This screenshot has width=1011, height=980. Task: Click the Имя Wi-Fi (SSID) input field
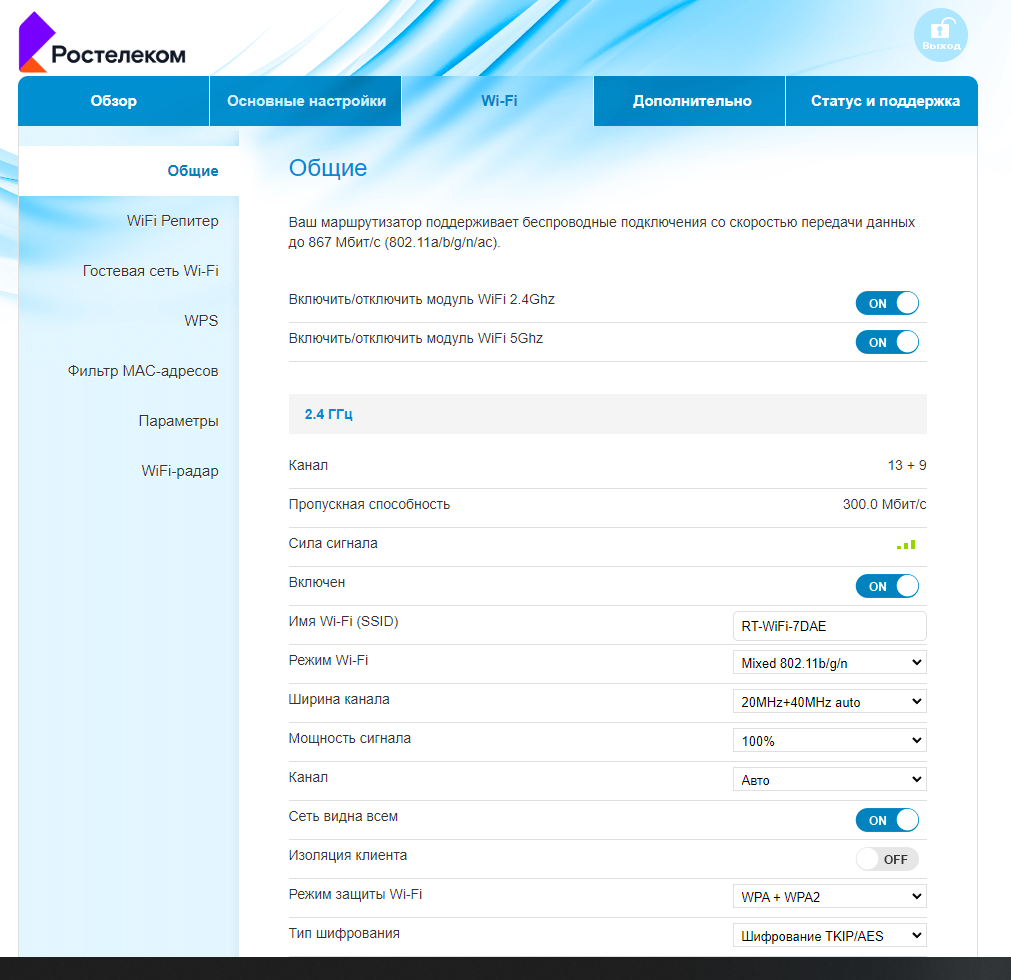tap(830, 626)
